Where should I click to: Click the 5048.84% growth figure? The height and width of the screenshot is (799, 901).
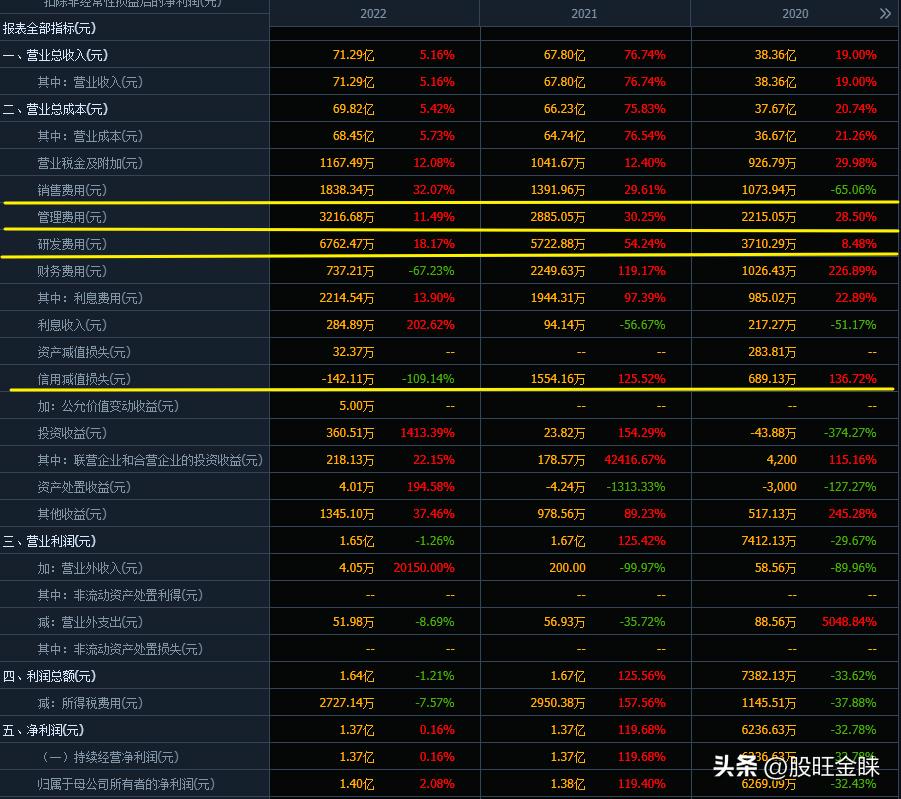[849, 623]
